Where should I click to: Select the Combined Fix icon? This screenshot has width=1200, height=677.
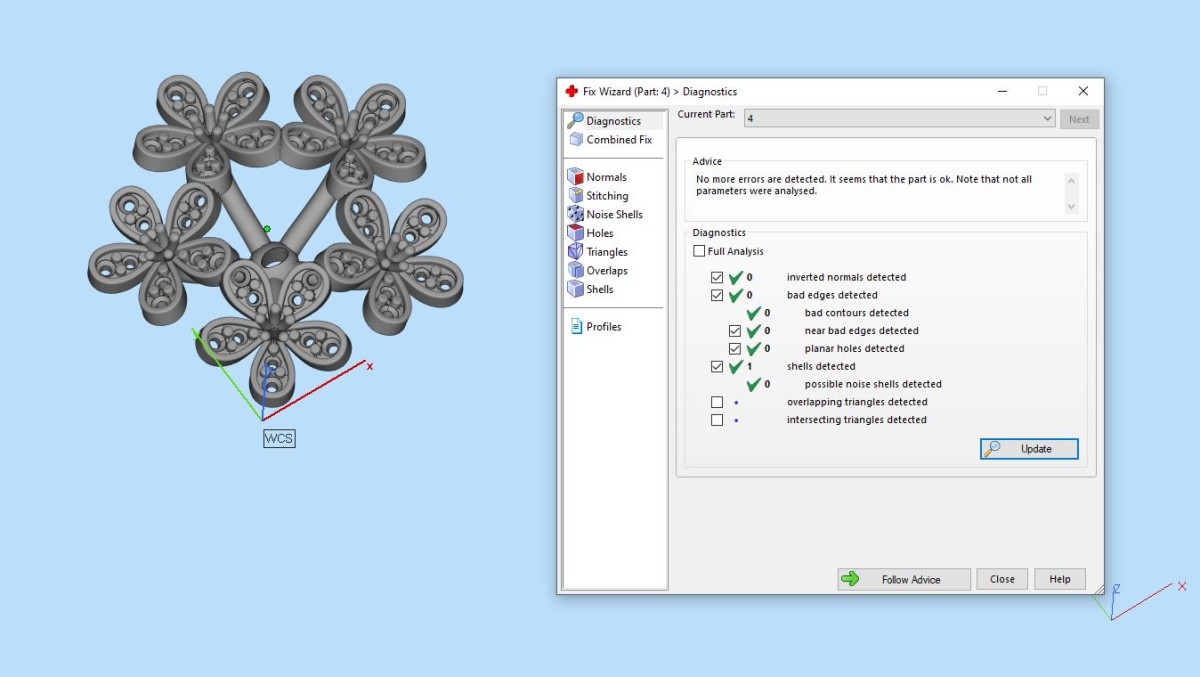pyautogui.click(x=575, y=140)
